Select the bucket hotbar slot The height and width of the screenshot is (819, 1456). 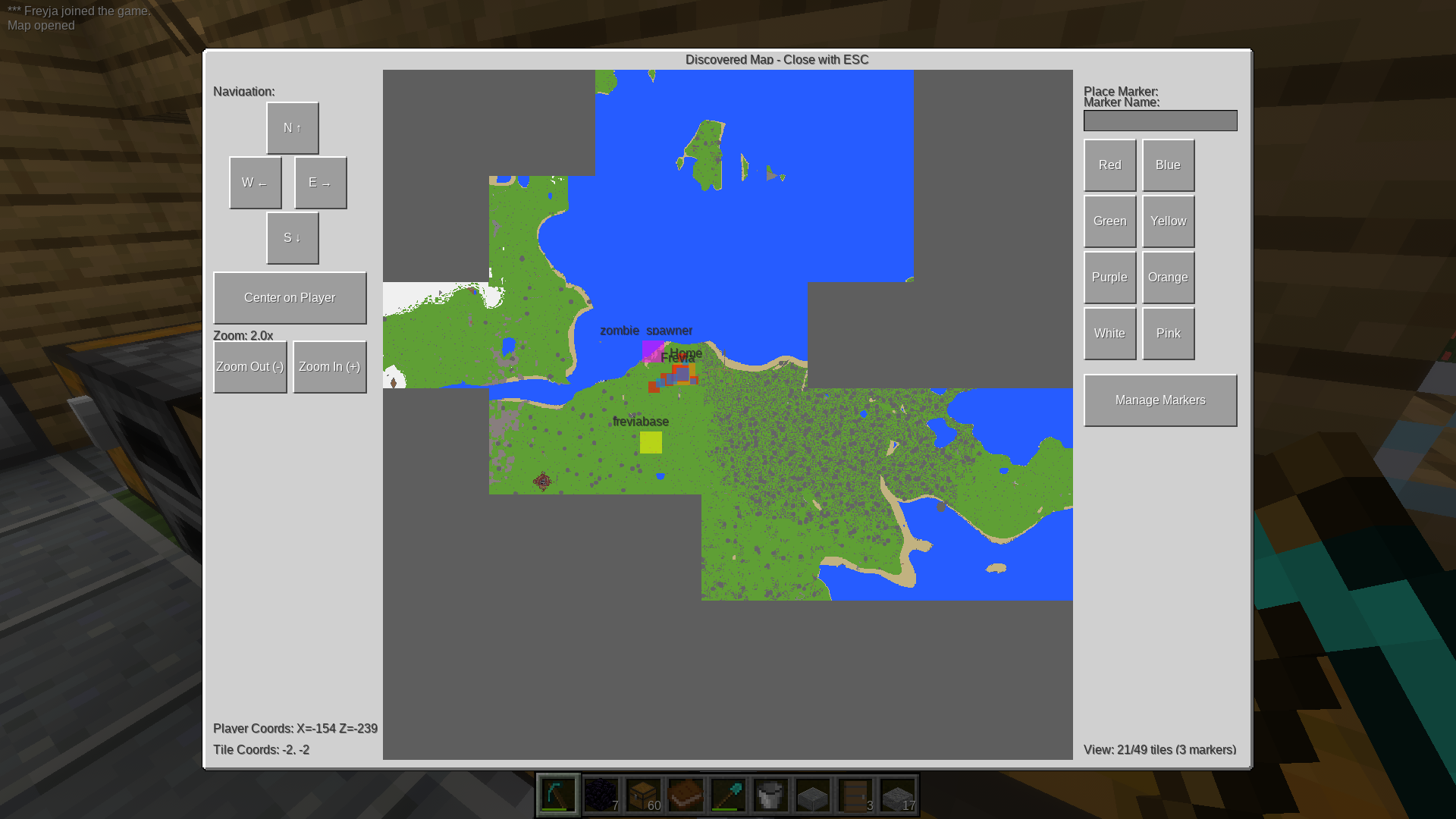770,795
